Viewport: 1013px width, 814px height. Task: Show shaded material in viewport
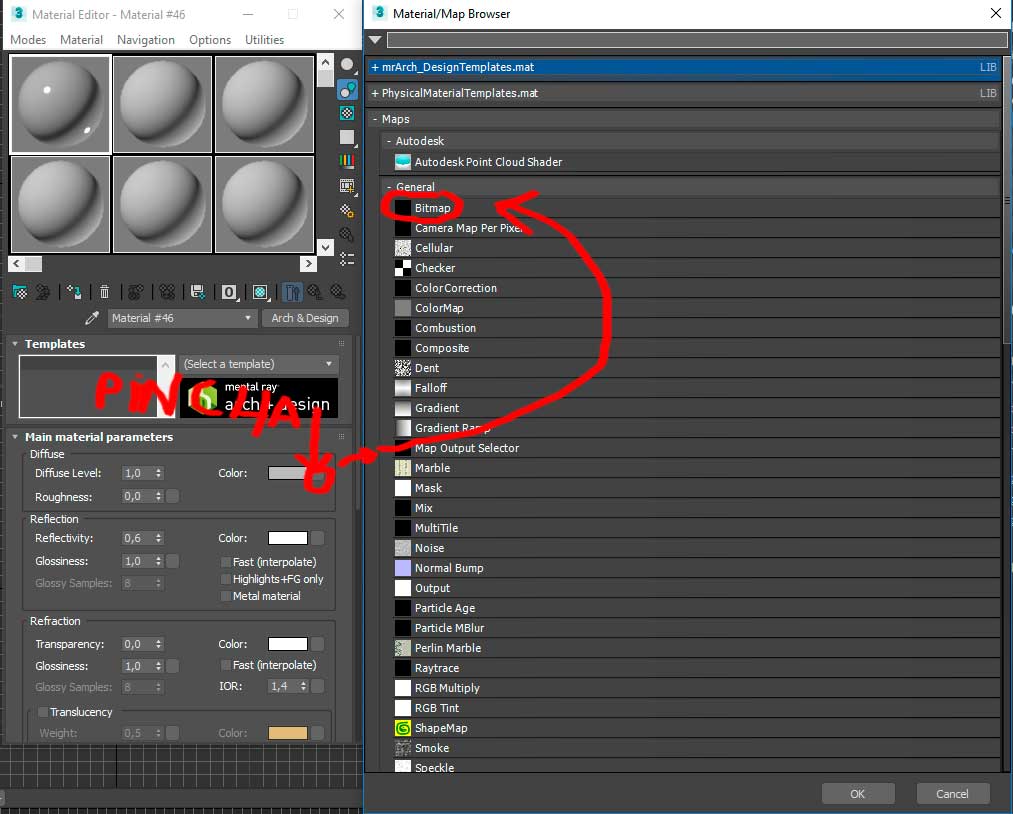(x=260, y=292)
